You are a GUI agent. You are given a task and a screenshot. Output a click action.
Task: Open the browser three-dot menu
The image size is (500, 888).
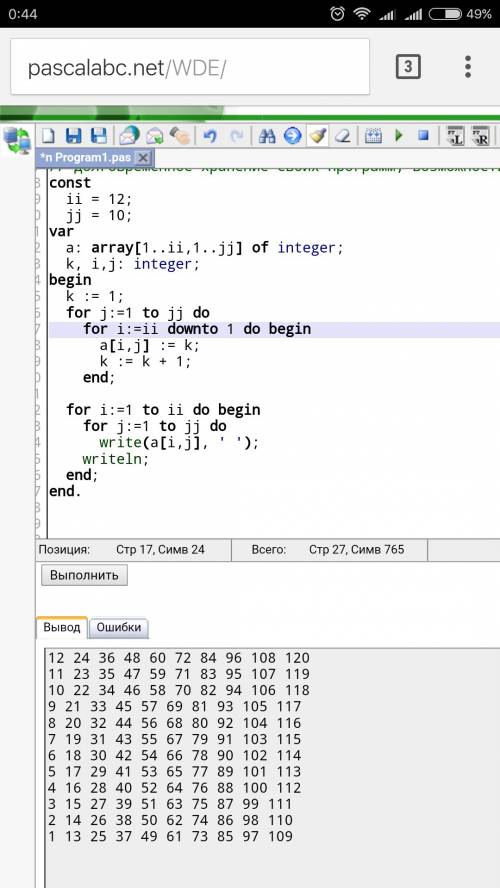[x=468, y=67]
